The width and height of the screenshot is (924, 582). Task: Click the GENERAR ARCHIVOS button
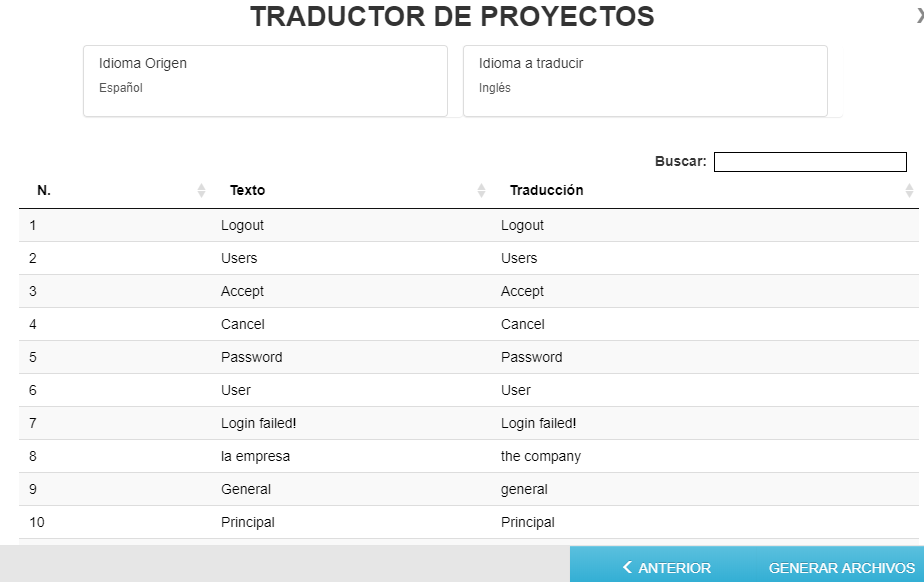[x=842, y=568]
